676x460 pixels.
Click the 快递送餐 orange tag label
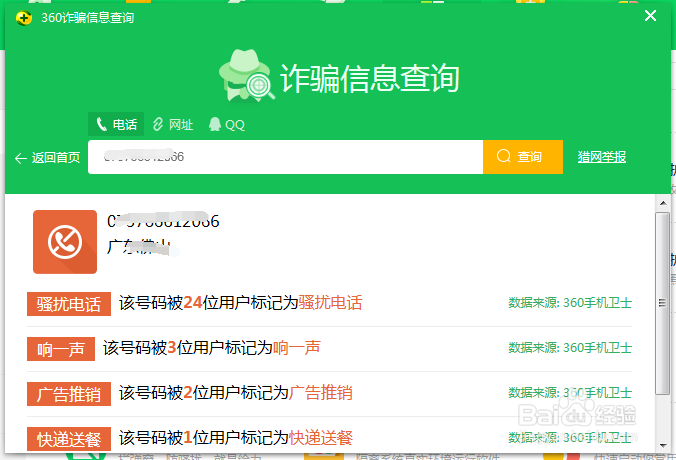point(69,439)
